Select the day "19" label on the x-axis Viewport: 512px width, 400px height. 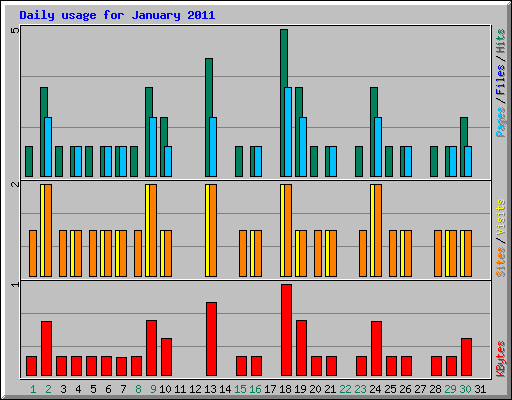point(300,389)
